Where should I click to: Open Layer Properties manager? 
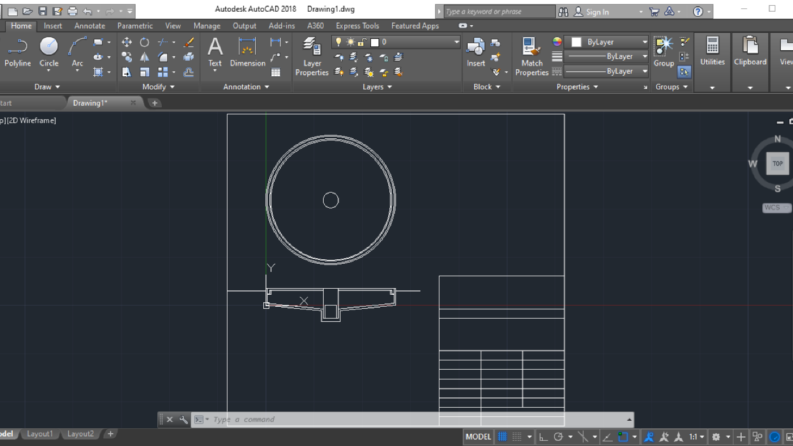pyautogui.click(x=312, y=57)
